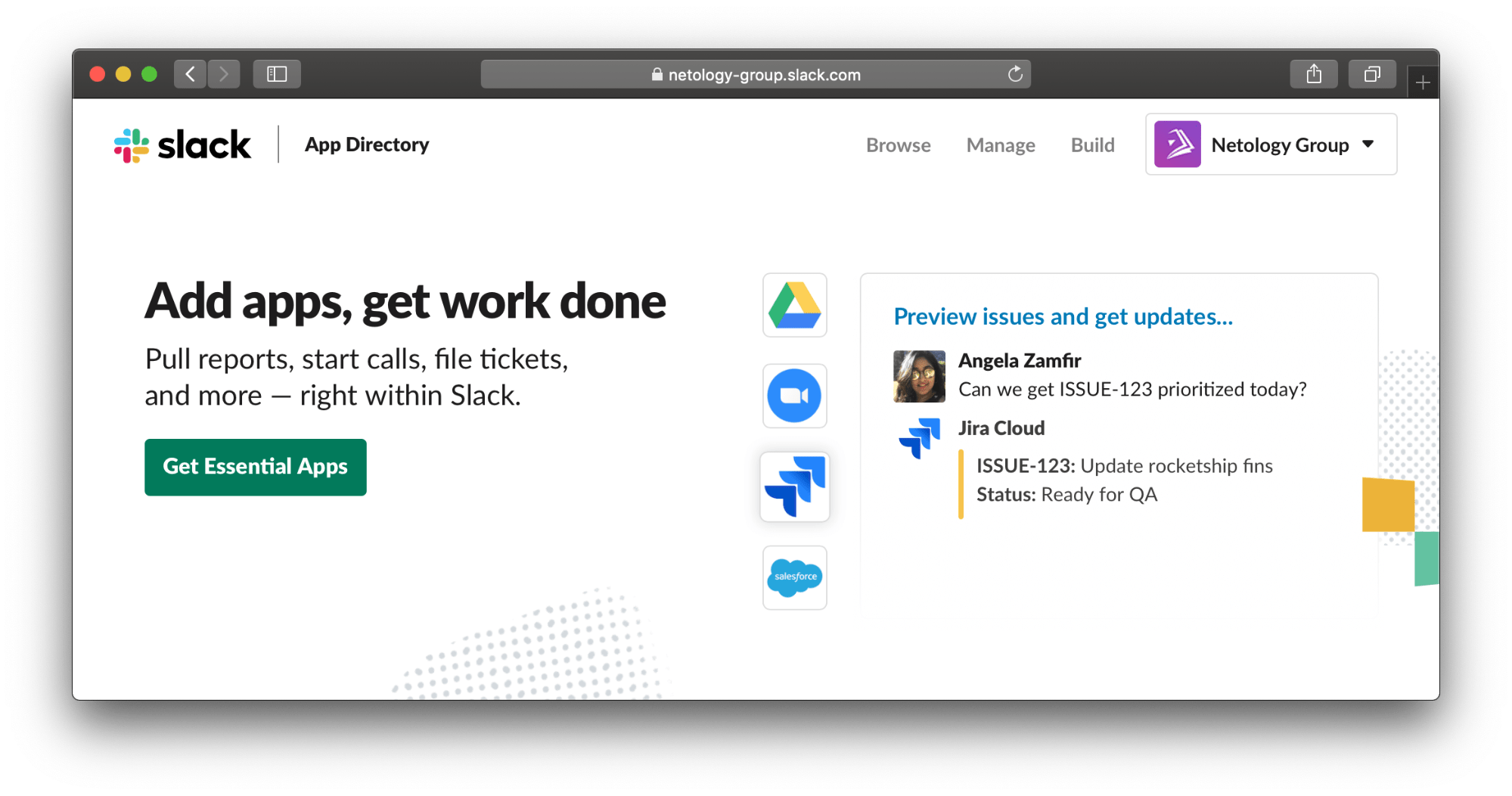
Task: Click the back navigation arrow
Action: (x=190, y=73)
